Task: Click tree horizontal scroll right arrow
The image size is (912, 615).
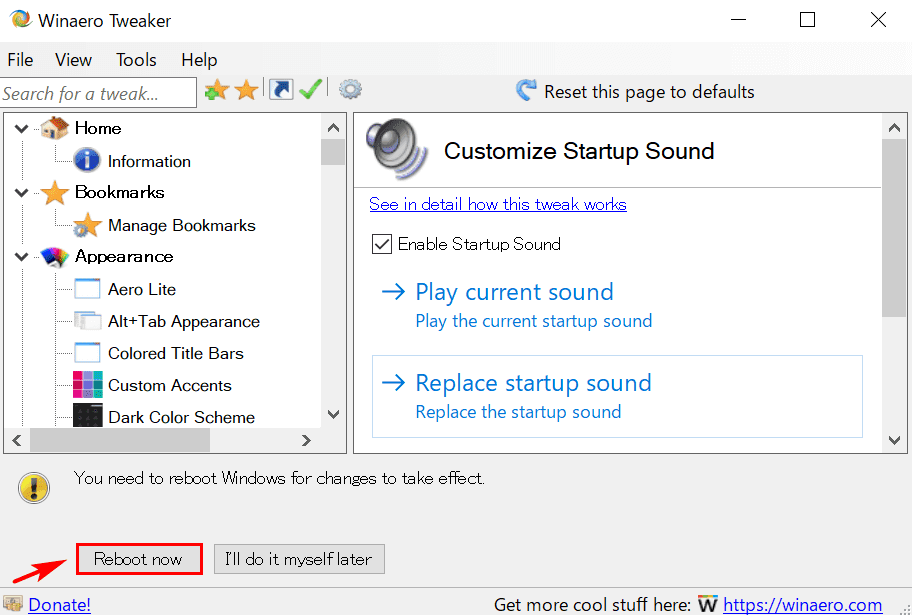Action: (307, 440)
